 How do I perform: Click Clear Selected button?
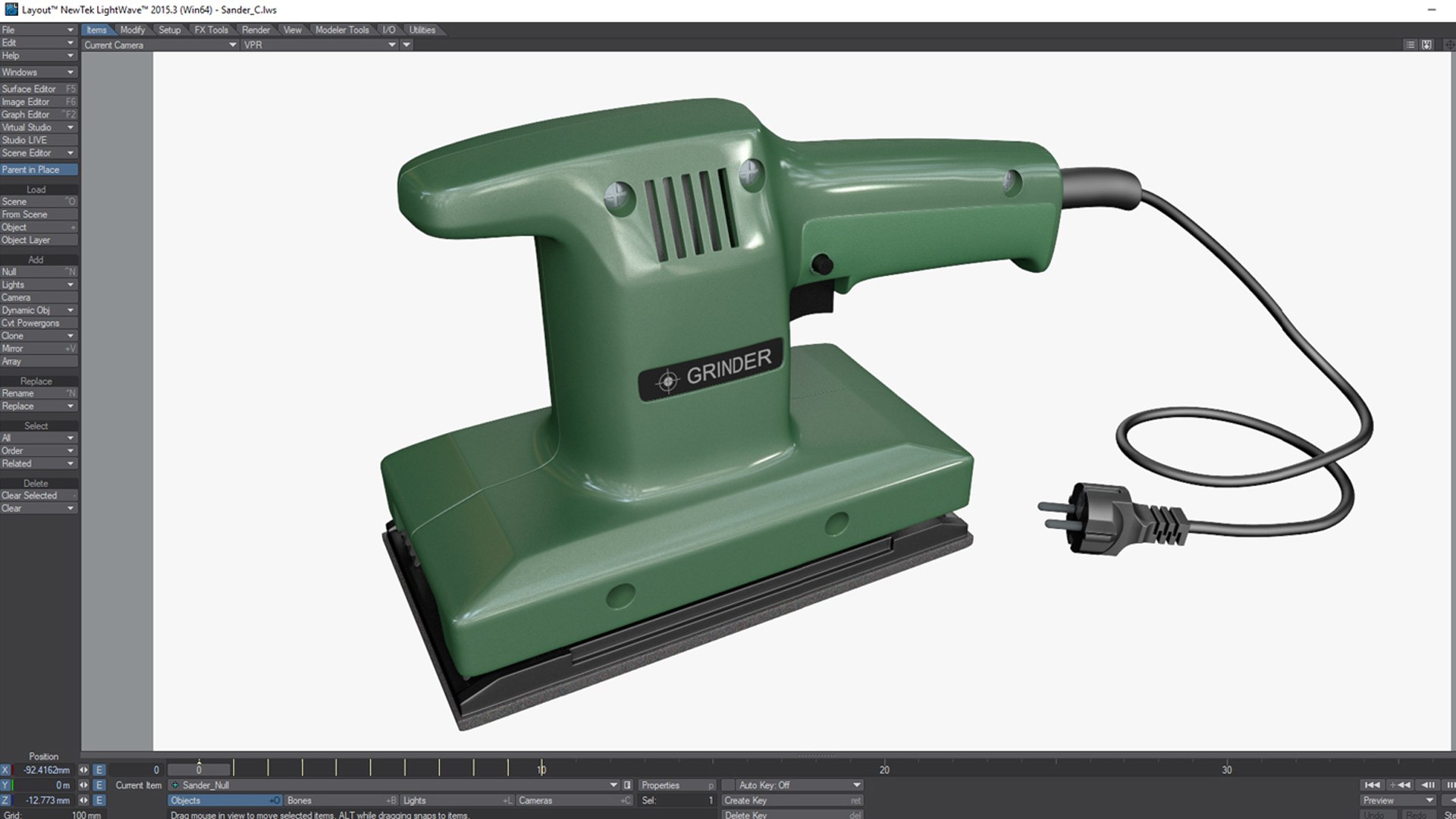pyautogui.click(x=38, y=495)
